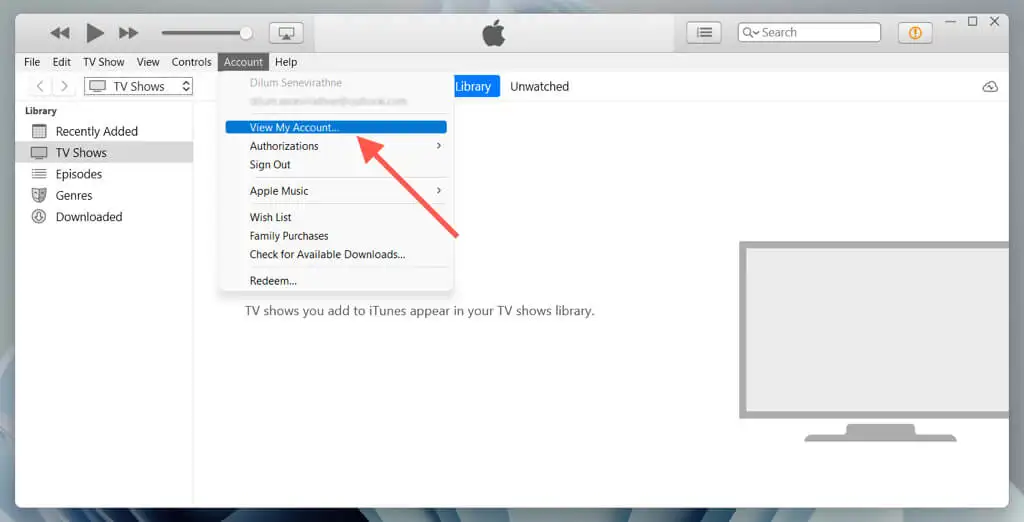The image size is (1024, 522).
Task: Open the TV Shows media picker dropdown
Action: pyautogui.click(x=138, y=86)
